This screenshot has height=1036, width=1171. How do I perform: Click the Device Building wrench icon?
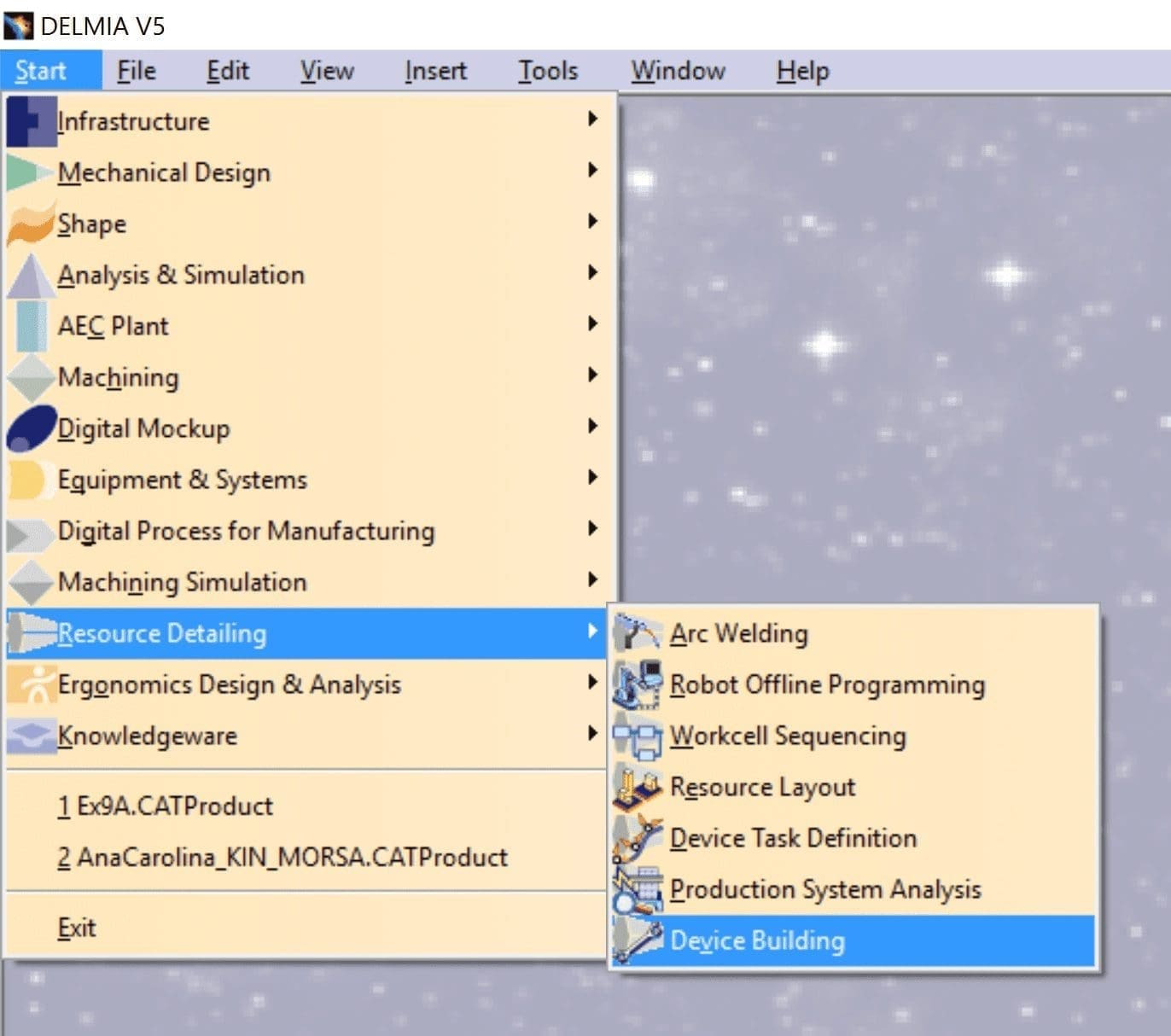(x=637, y=940)
